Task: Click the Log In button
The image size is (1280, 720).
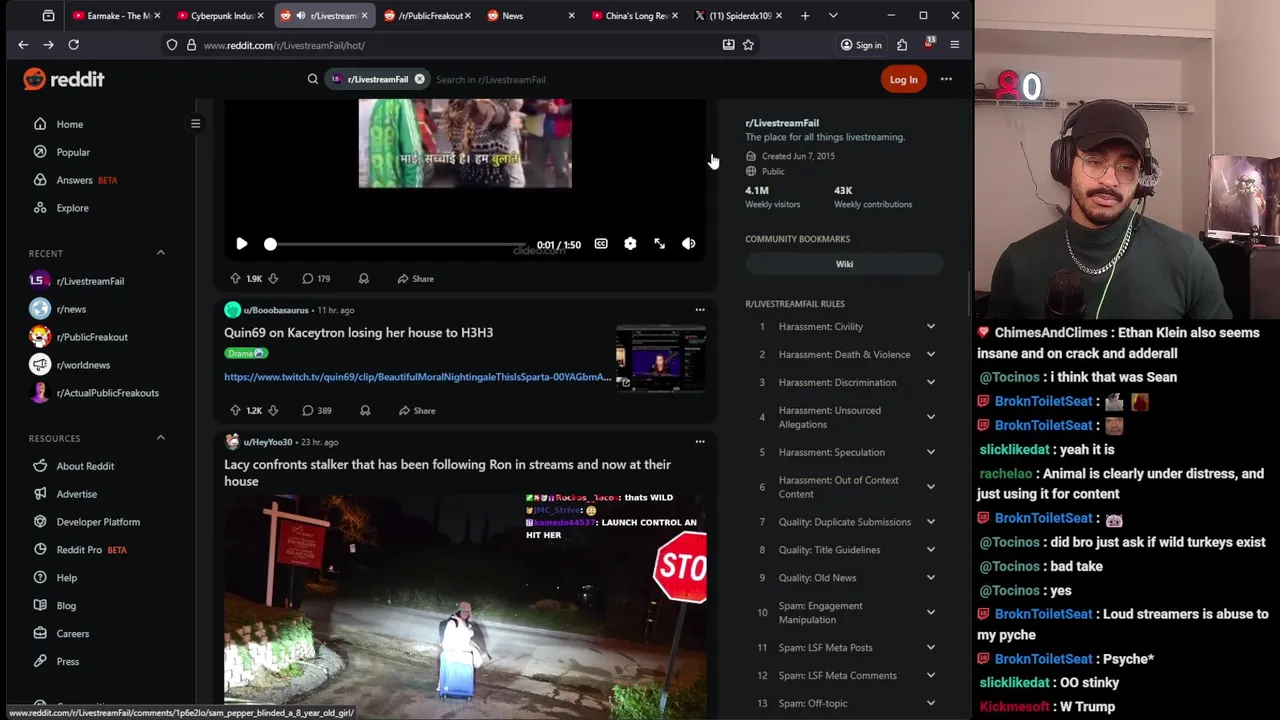Action: click(903, 80)
